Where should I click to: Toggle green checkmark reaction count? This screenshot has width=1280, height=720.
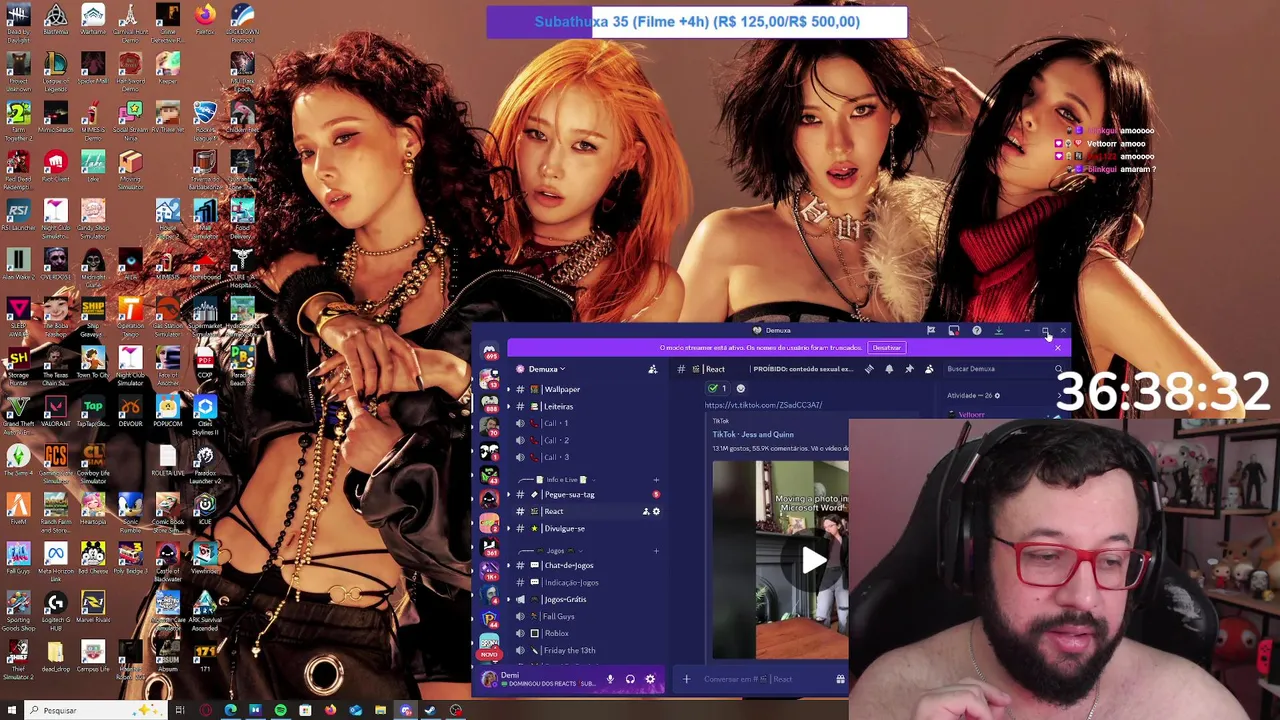coord(717,388)
